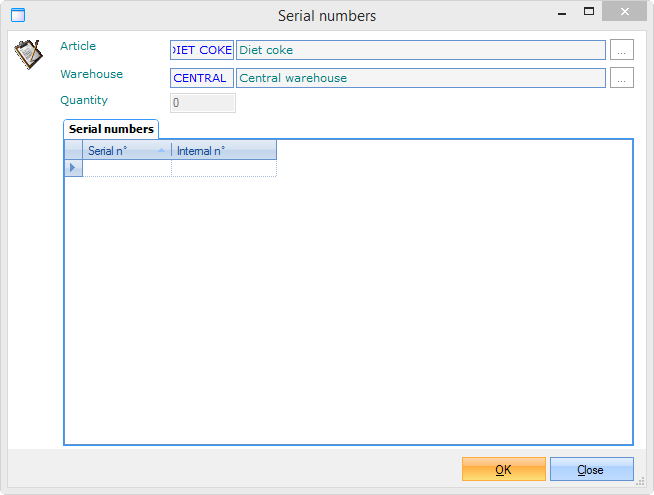Open the Article lookup ellipsis button

click(621, 50)
